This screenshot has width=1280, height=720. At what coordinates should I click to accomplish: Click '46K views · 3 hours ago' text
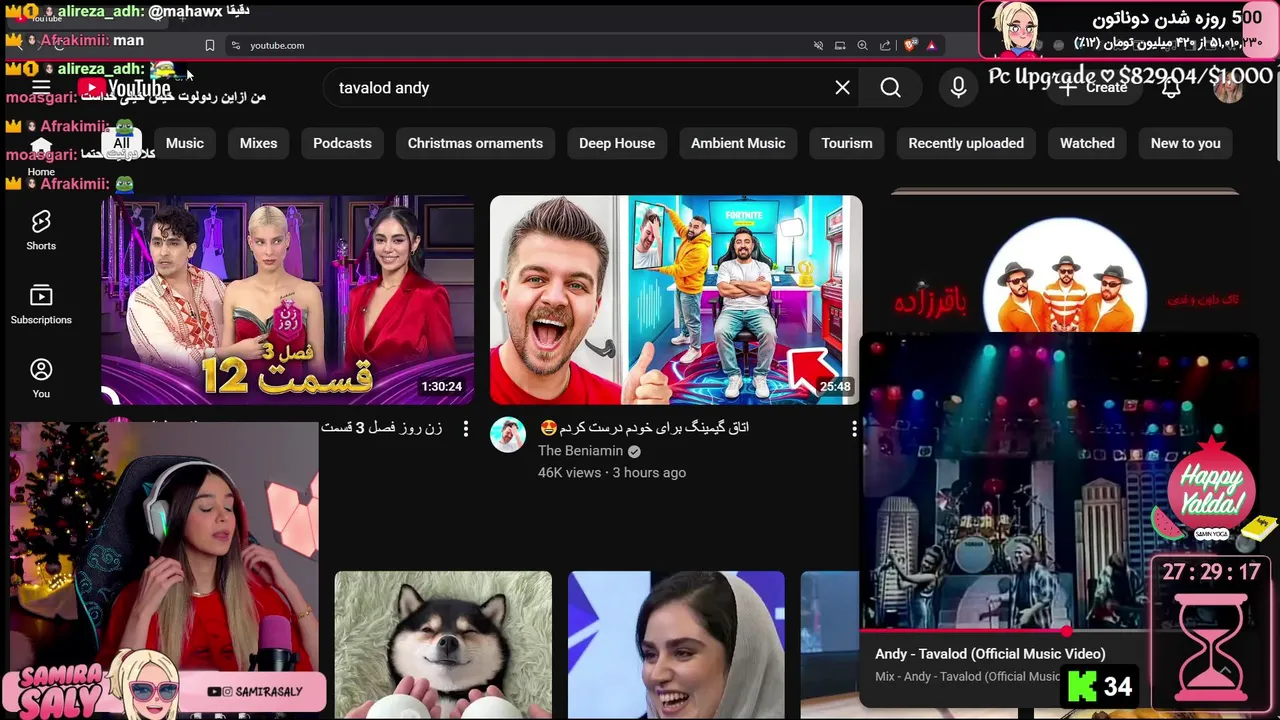612,473
